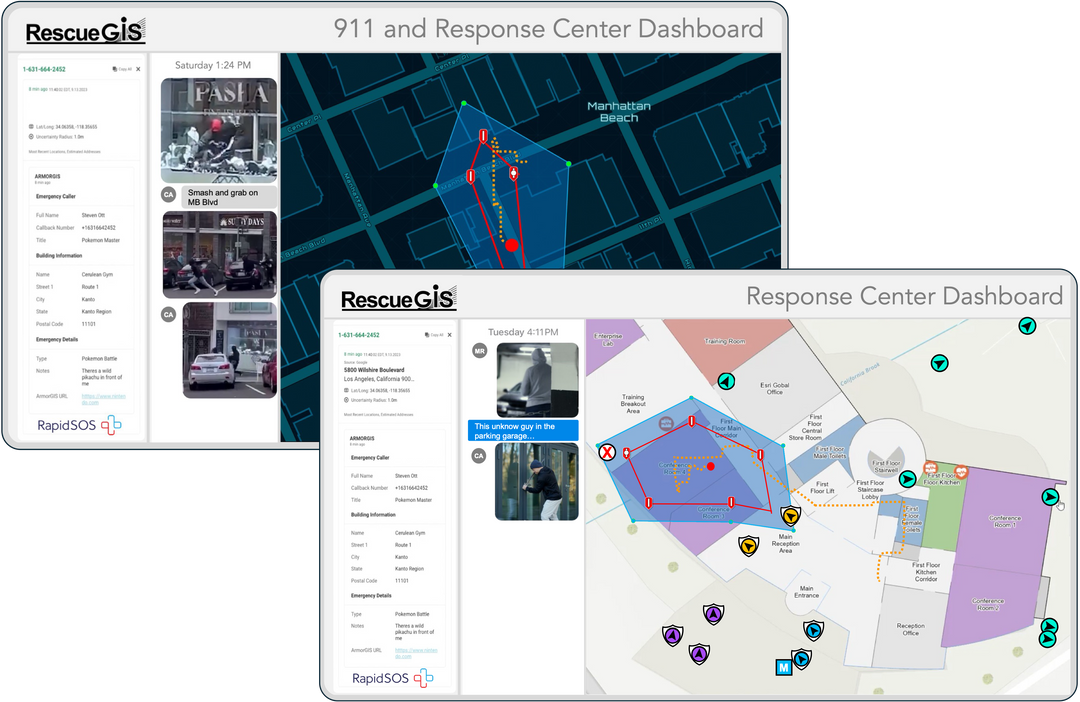1080x702 pixels.
Task: Select teal arrow marker right of Conference Room 1
Action: point(1050,497)
